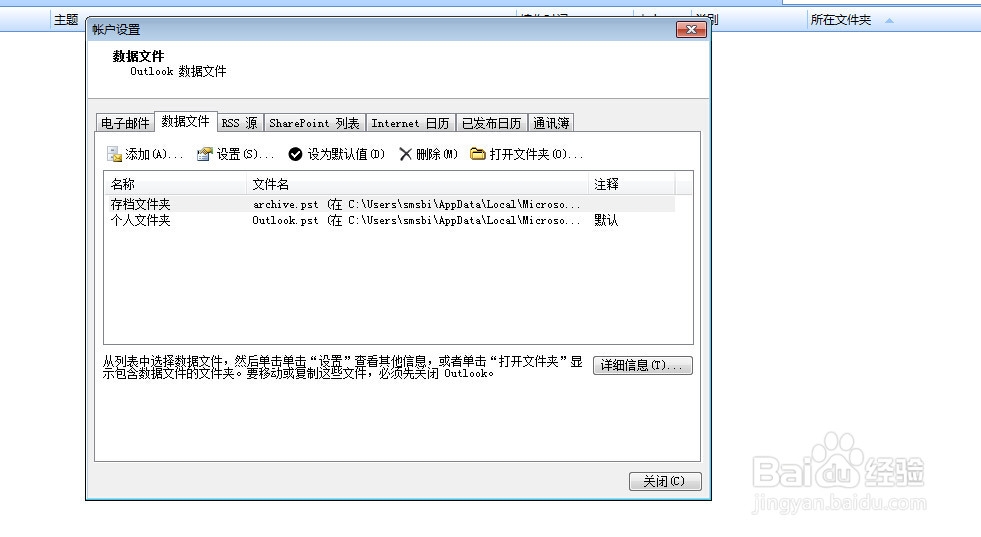This screenshot has height=537, width=981.
Task: Switch to the 电子邮件 tab
Action: click(125, 123)
